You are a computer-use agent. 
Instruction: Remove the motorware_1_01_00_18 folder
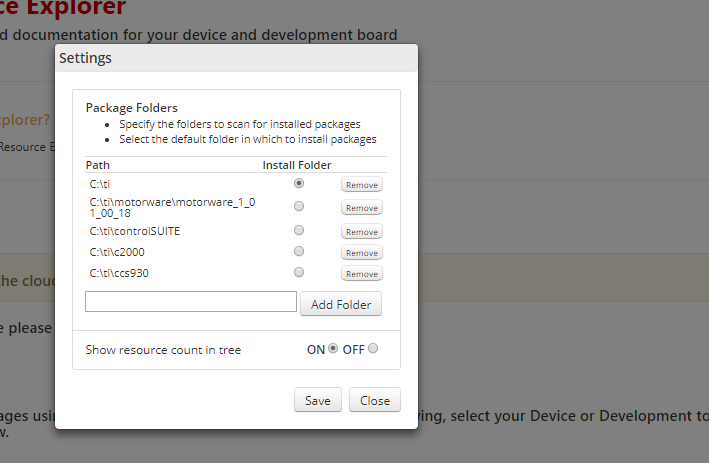[362, 208]
